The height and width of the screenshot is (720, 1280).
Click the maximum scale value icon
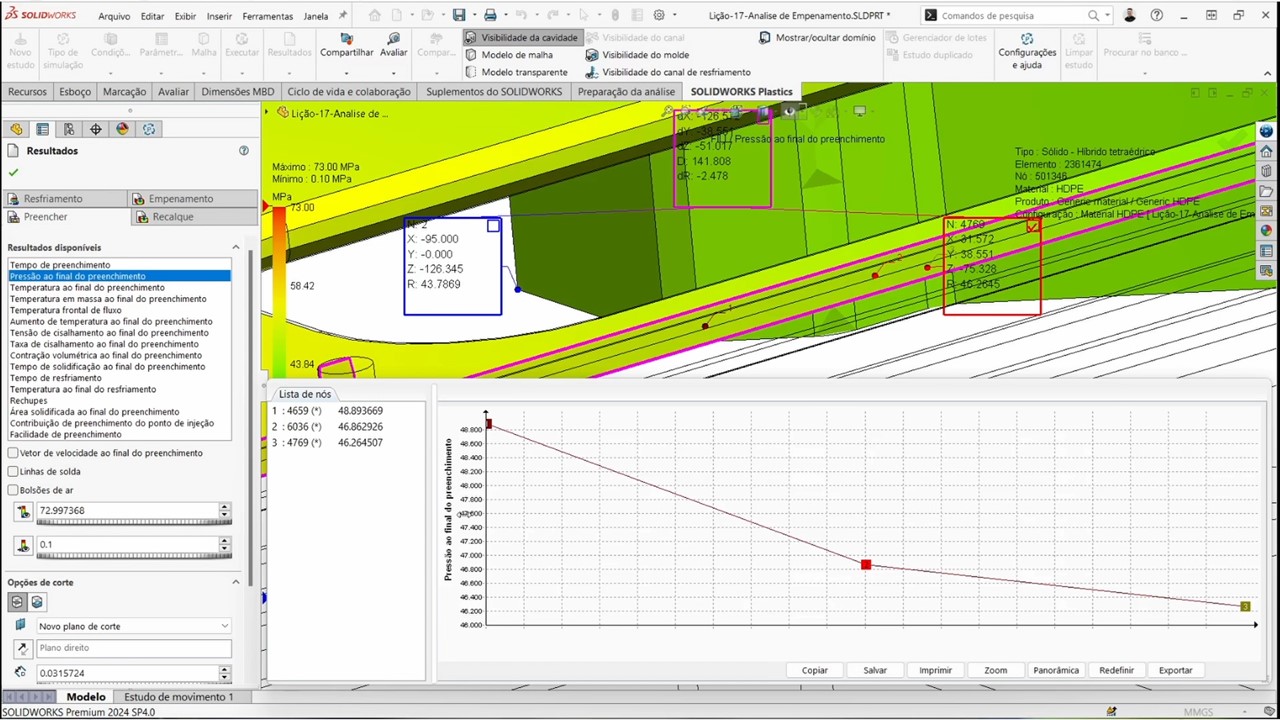[24, 512]
